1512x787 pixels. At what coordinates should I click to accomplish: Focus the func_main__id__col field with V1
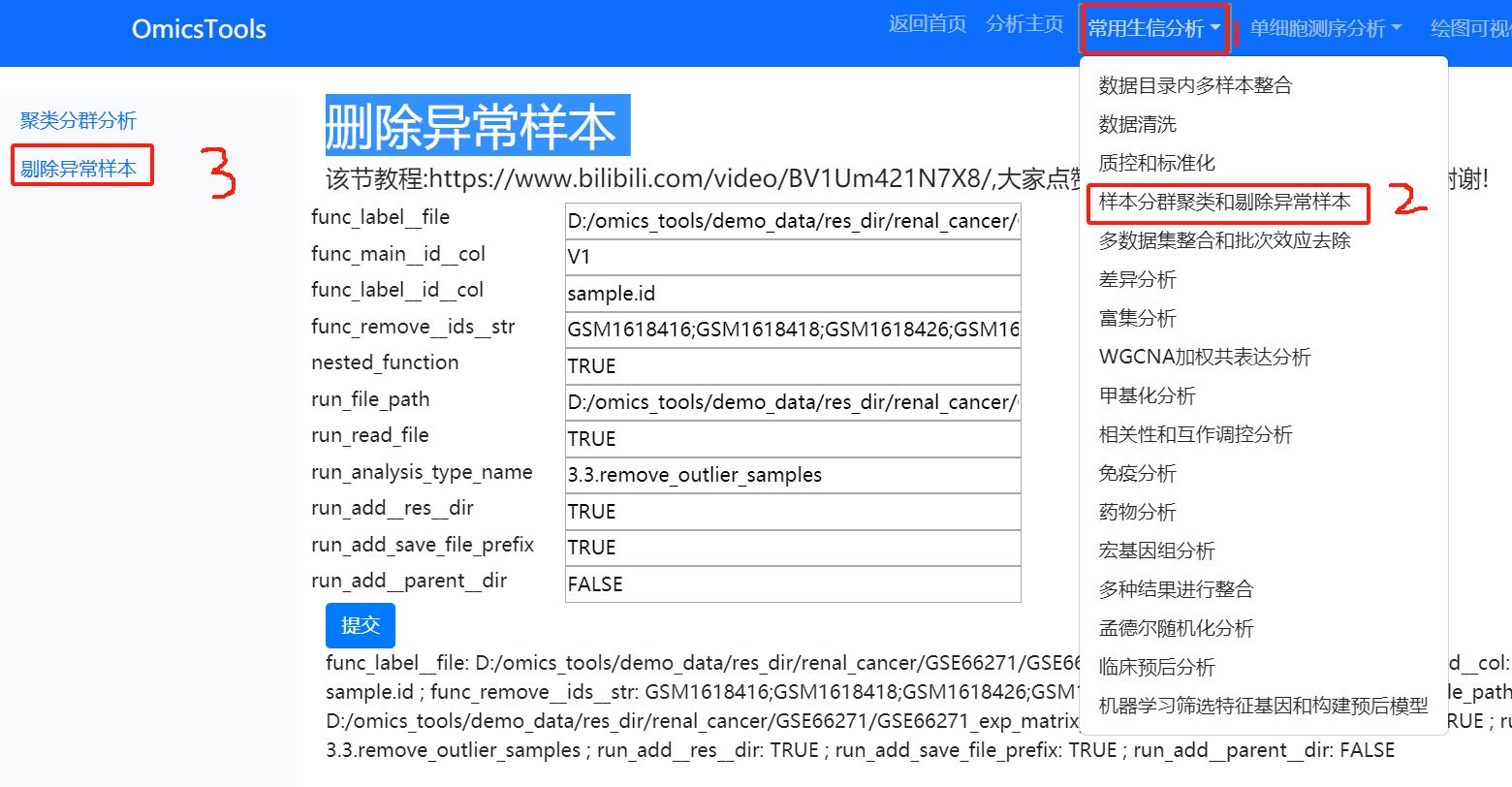[x=793, y=257]
